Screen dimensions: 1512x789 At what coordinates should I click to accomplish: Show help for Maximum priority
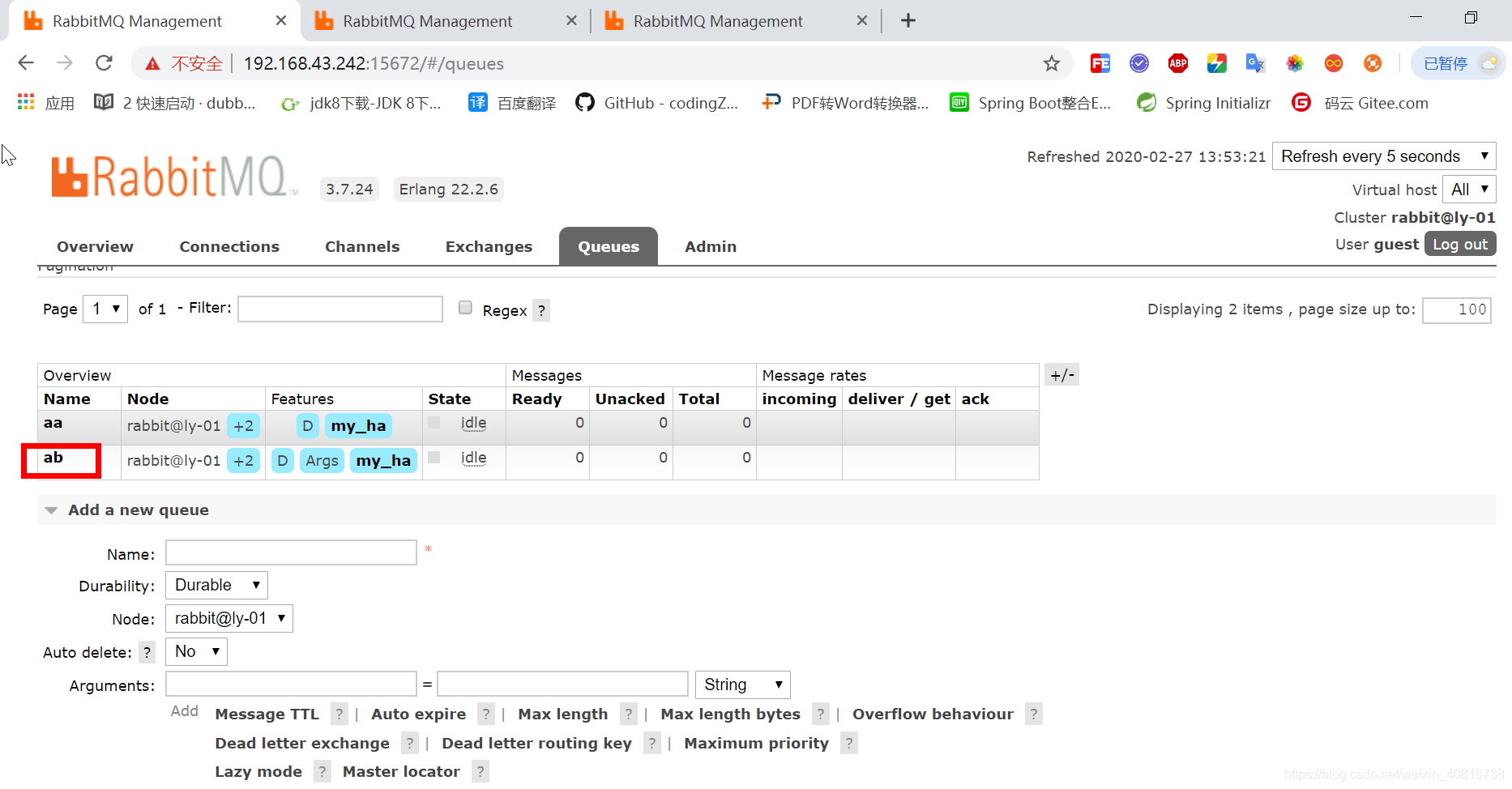tap(849, 743)
